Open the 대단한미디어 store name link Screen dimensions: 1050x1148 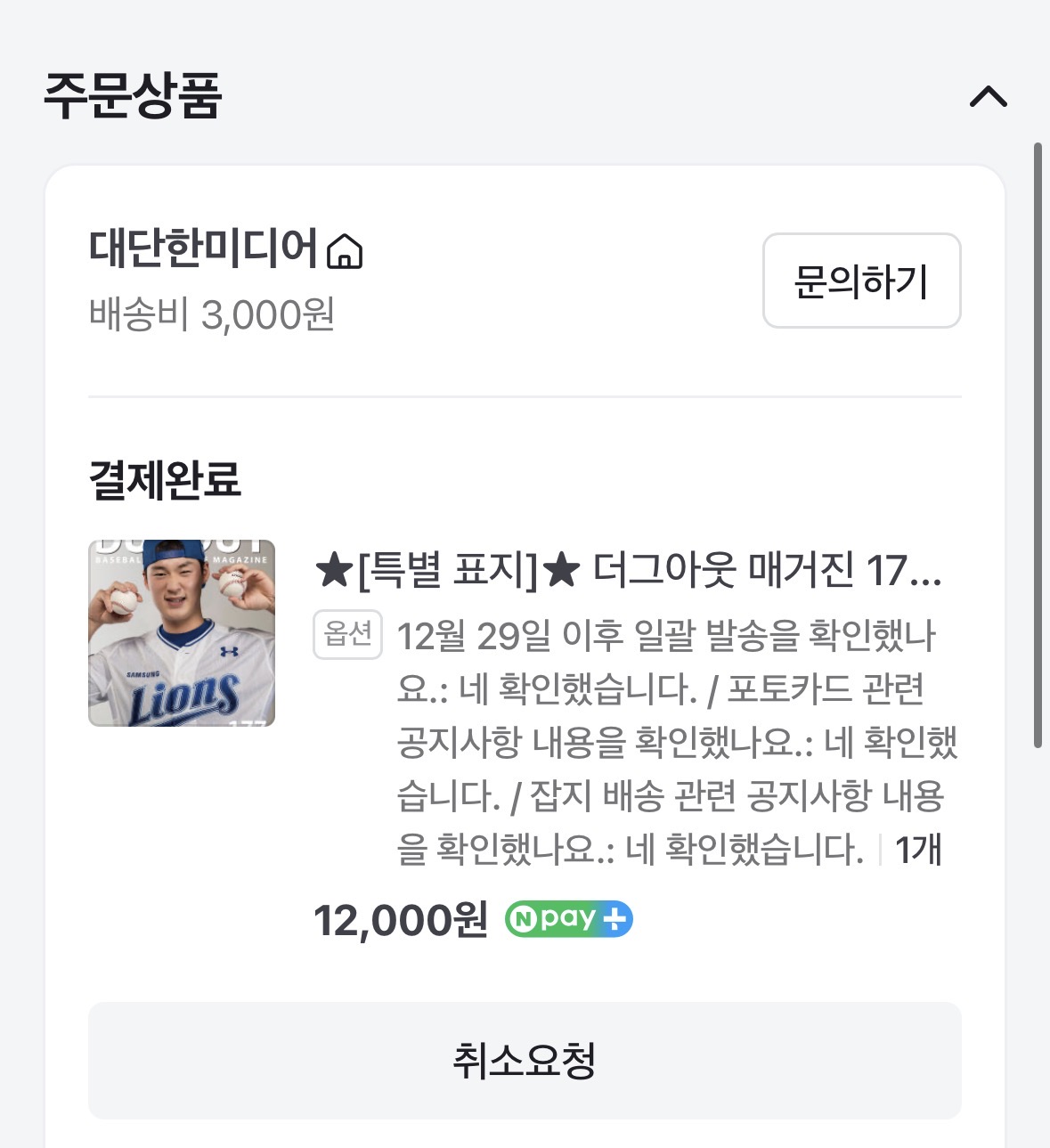coord(203,248)
